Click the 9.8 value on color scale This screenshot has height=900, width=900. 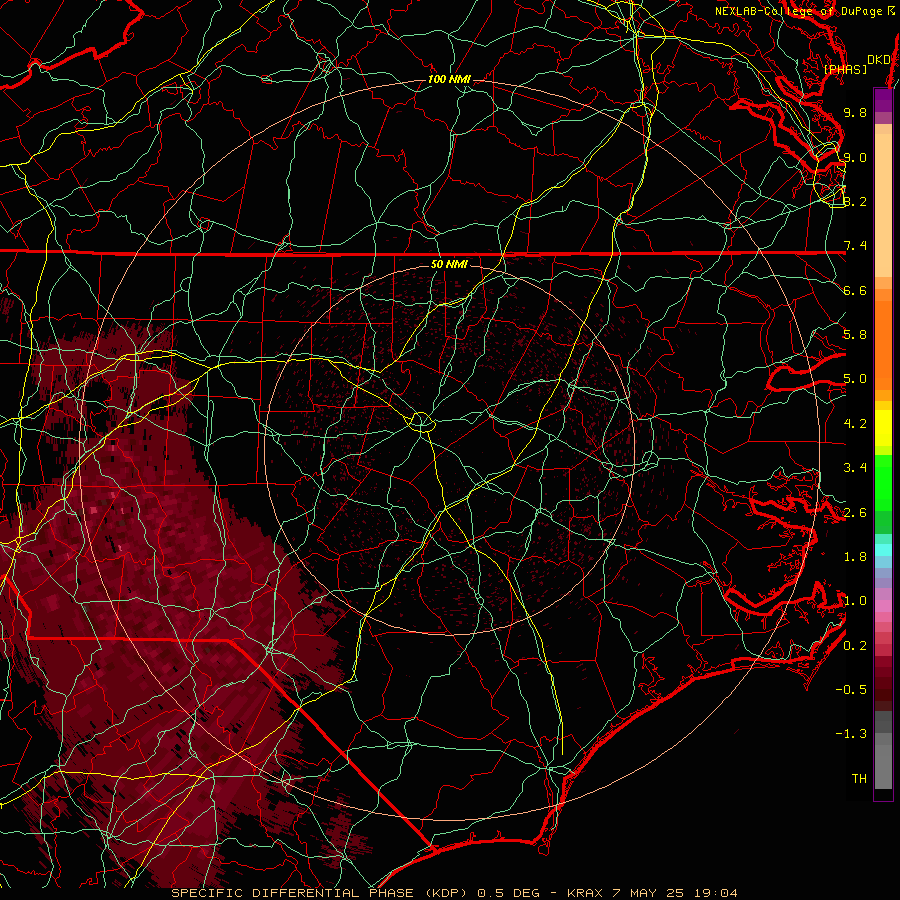click(x=855, y=112)
